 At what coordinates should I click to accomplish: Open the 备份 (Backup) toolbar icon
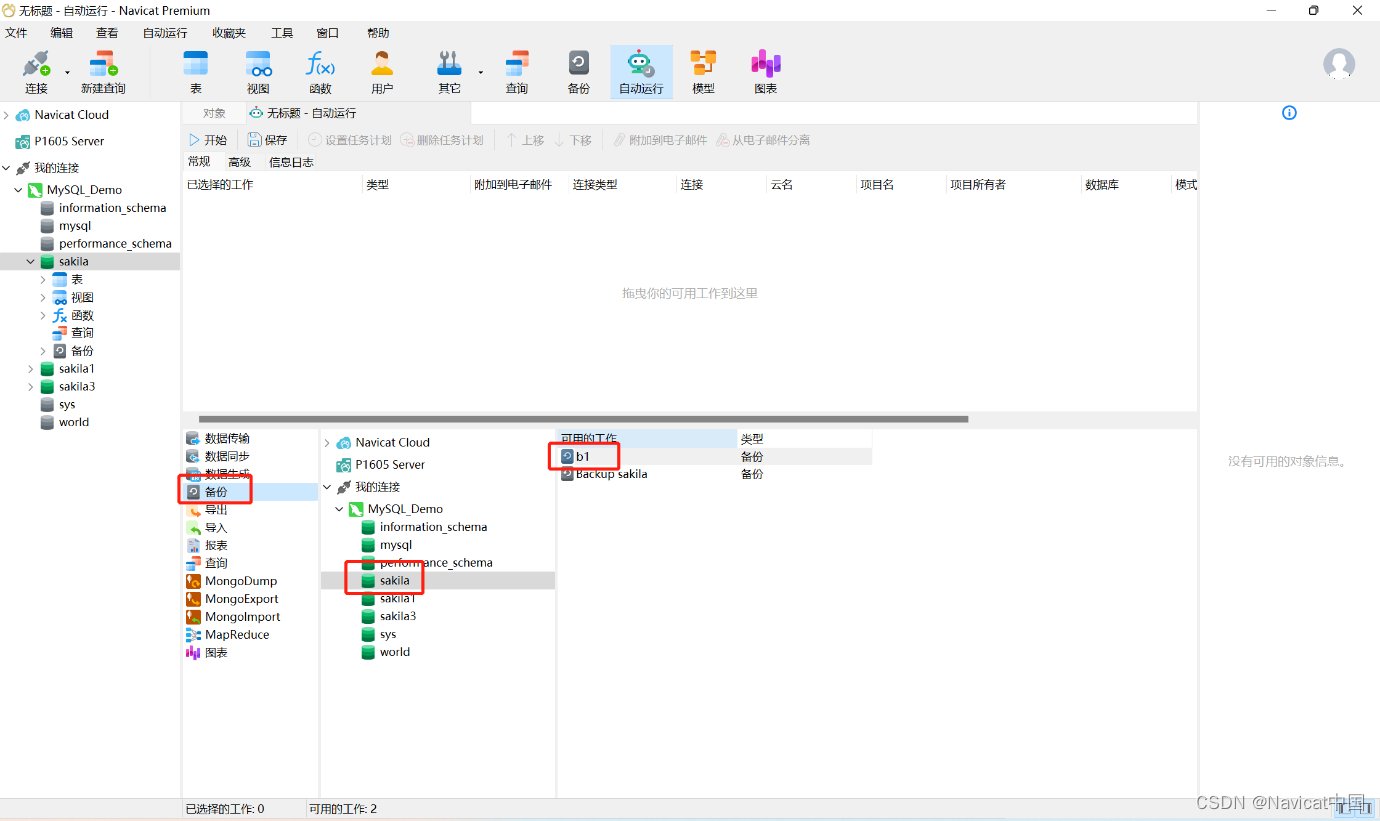578,72
